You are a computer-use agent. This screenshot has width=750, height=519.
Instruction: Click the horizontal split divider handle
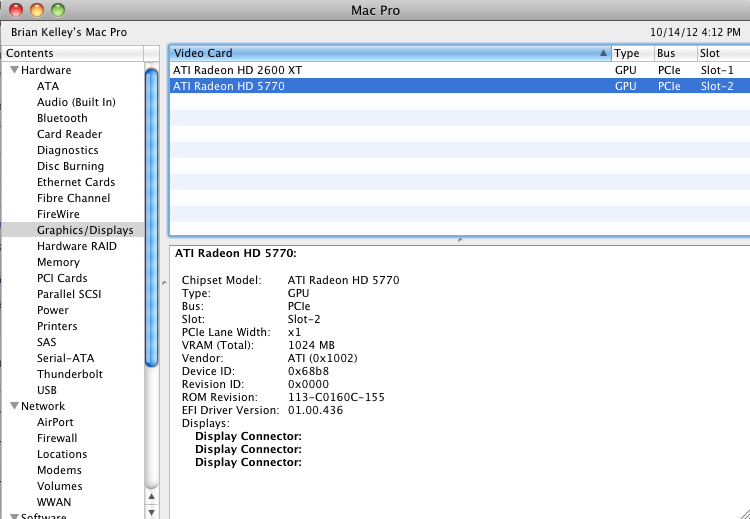(460, 240)
